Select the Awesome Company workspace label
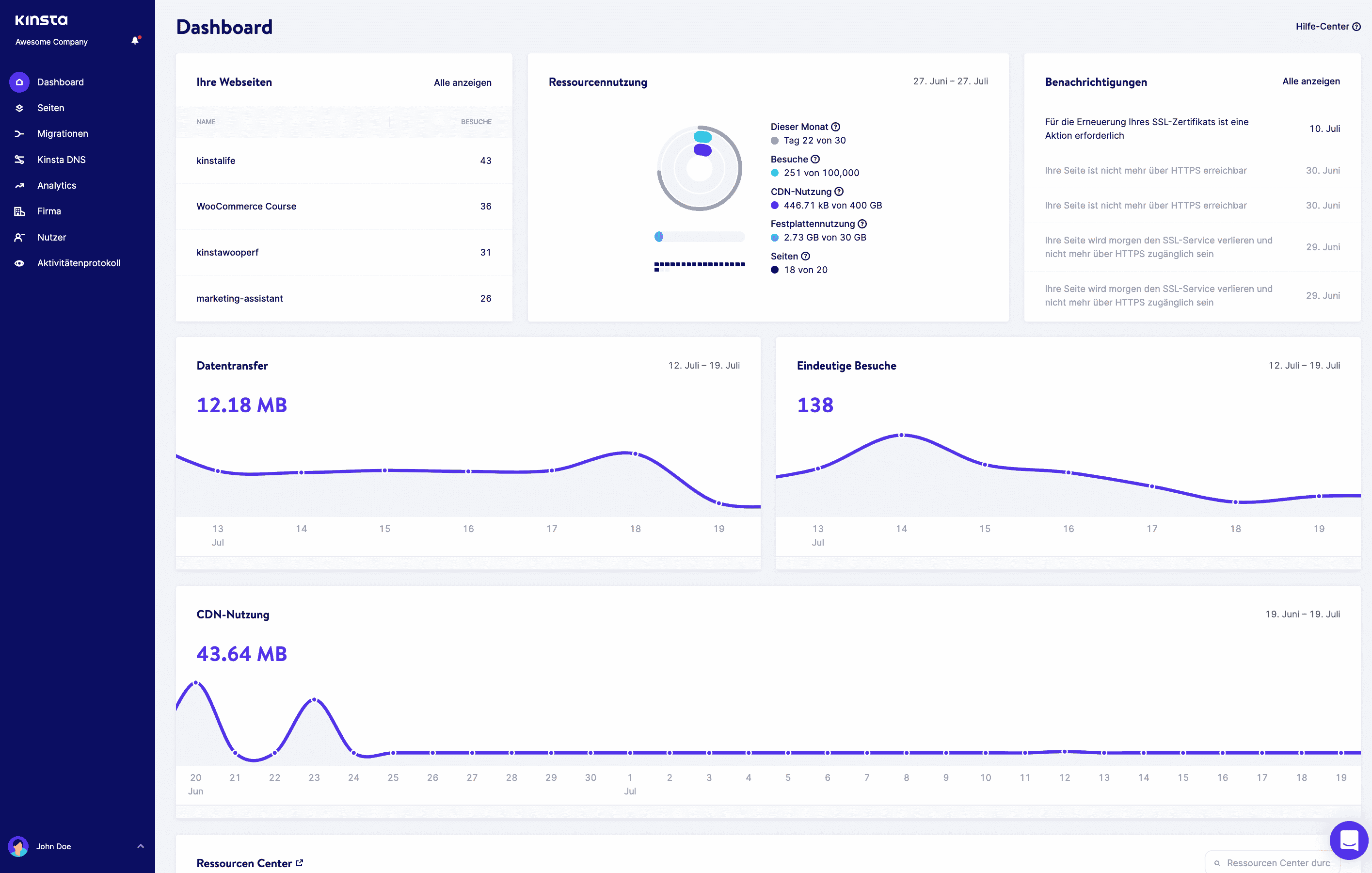The height and width of the screenshot is (873, 1372). click(51, 42)
